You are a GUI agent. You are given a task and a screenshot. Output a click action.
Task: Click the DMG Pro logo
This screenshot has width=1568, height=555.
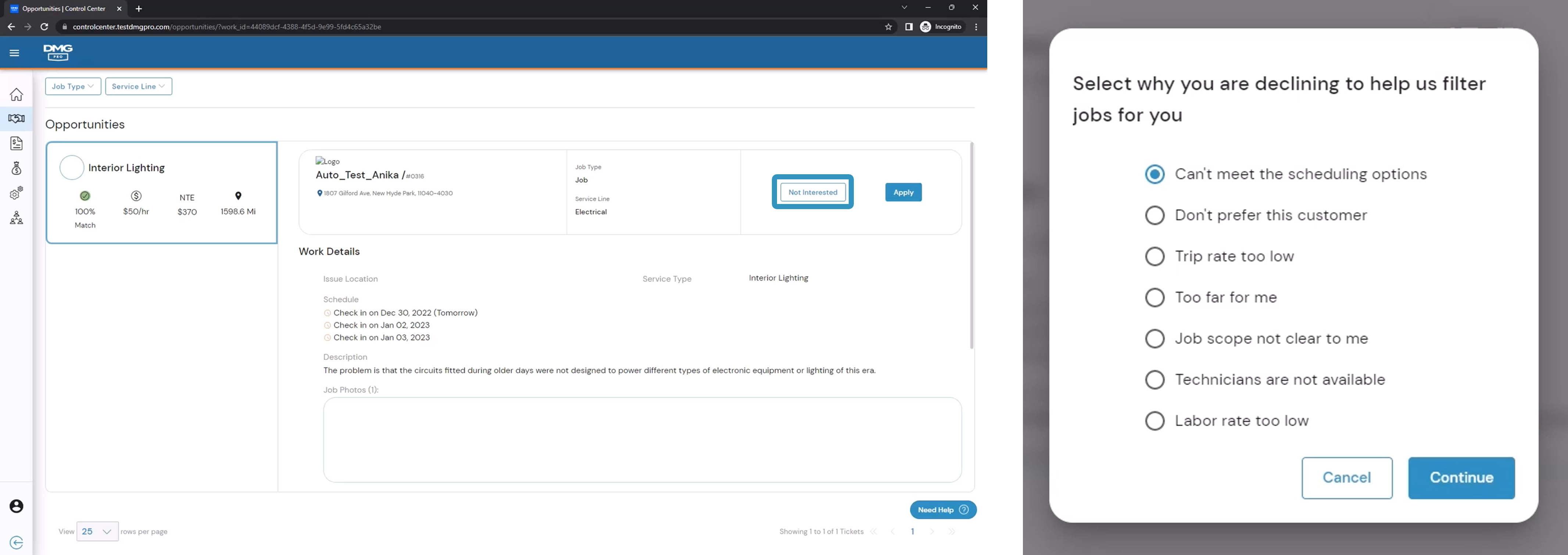tap(58, 52)
